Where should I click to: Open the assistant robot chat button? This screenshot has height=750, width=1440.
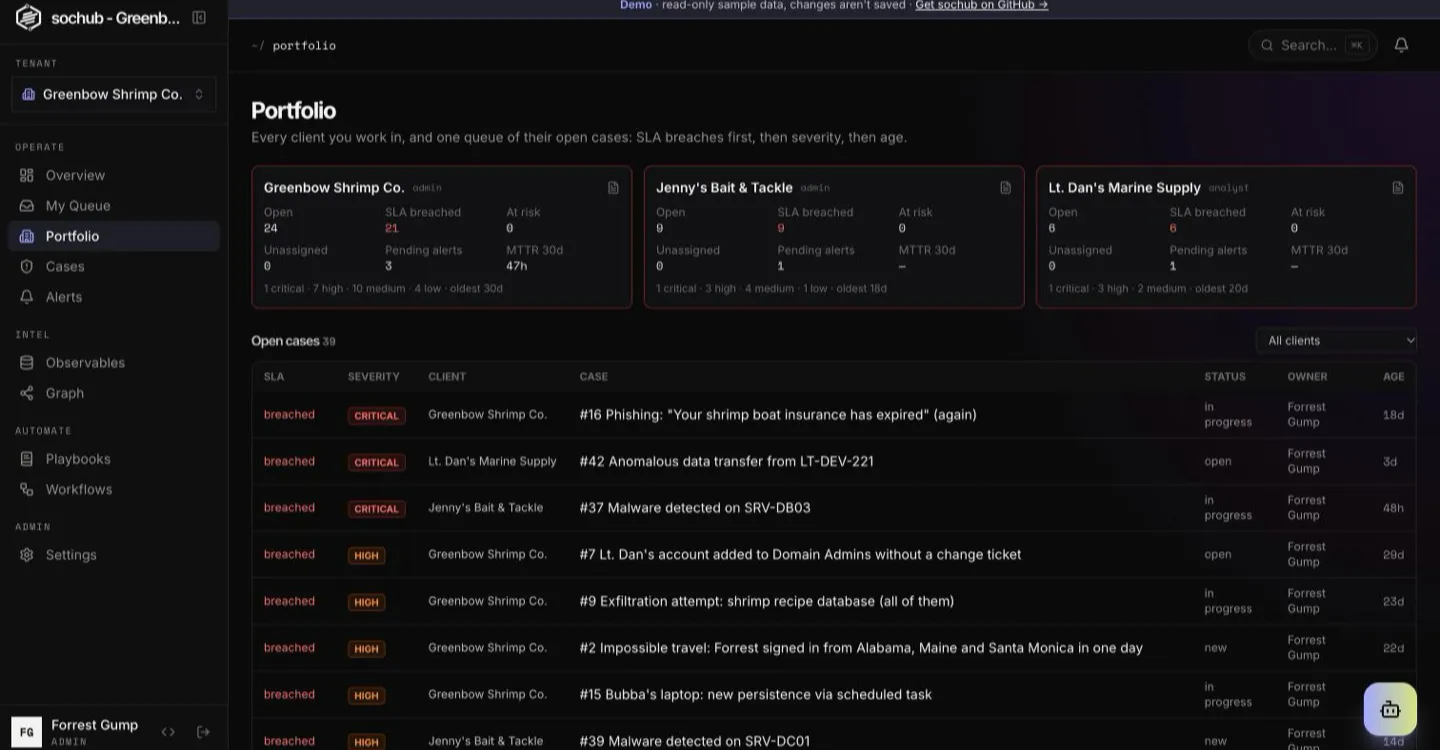point(1390,709)
